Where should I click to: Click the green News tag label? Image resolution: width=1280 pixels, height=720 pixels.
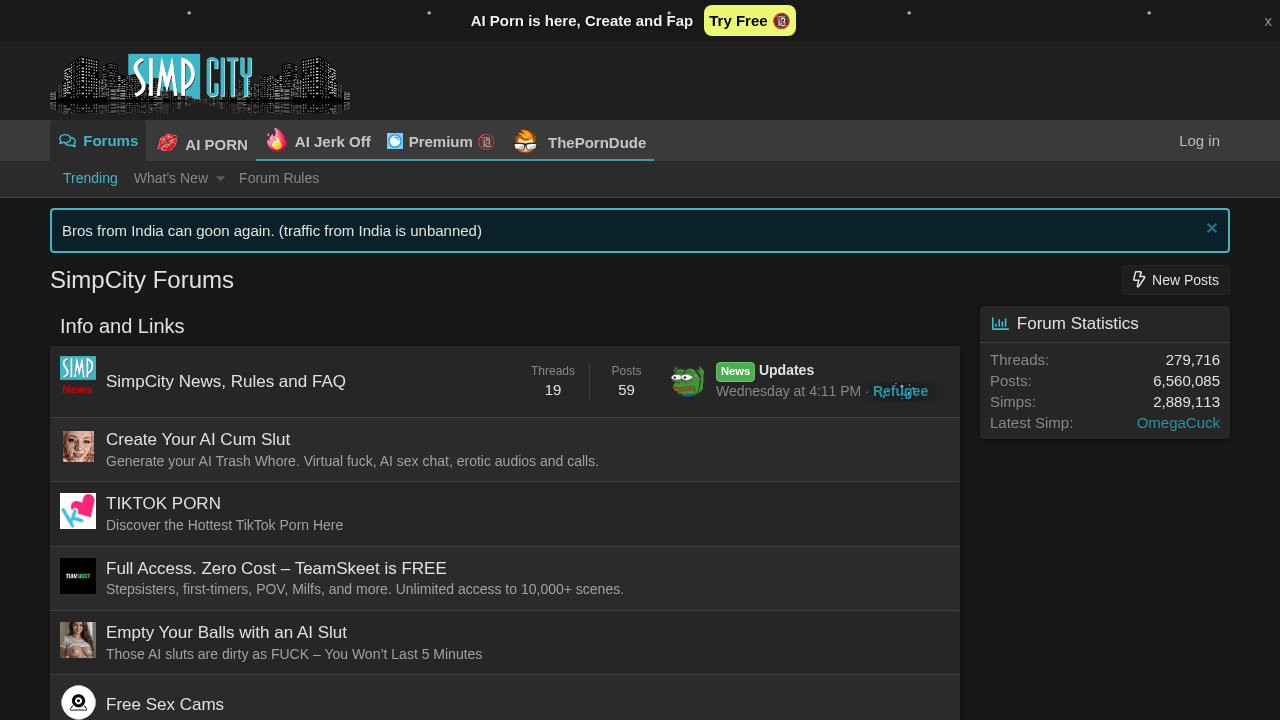tap(735, 371)
